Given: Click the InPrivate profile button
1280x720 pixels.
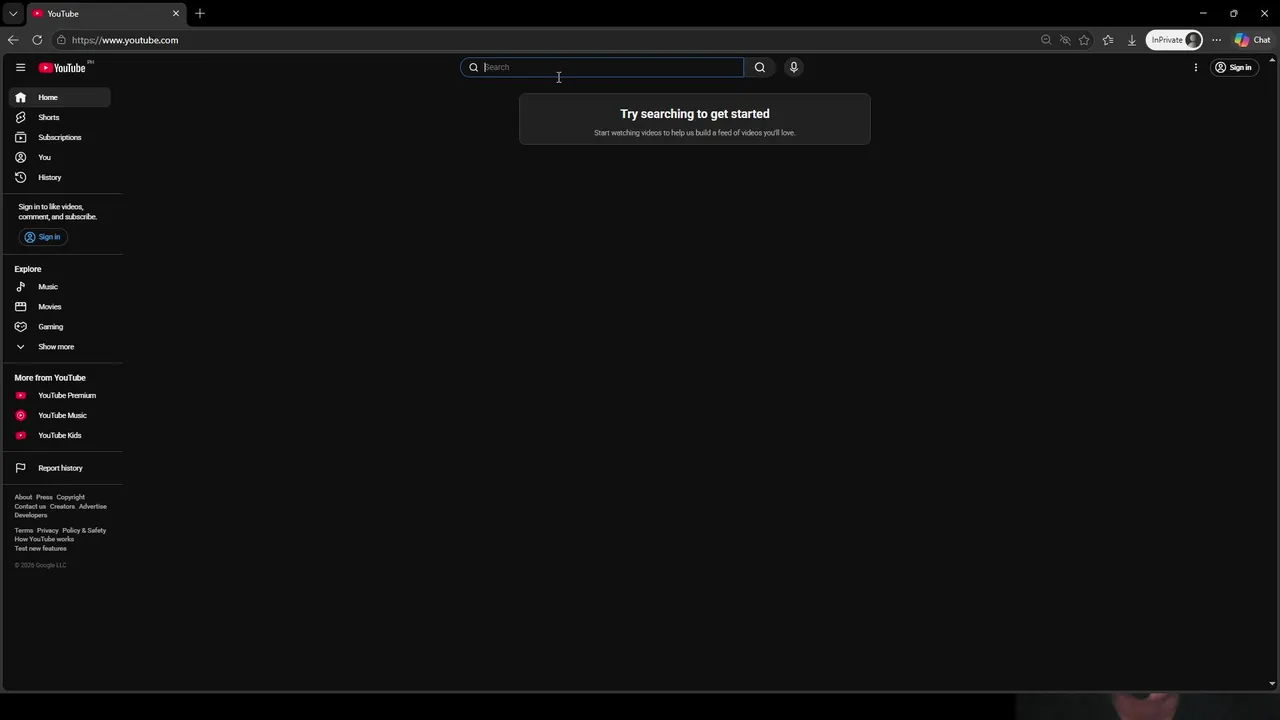Looking at the screenshot, I should [1174, 40].
